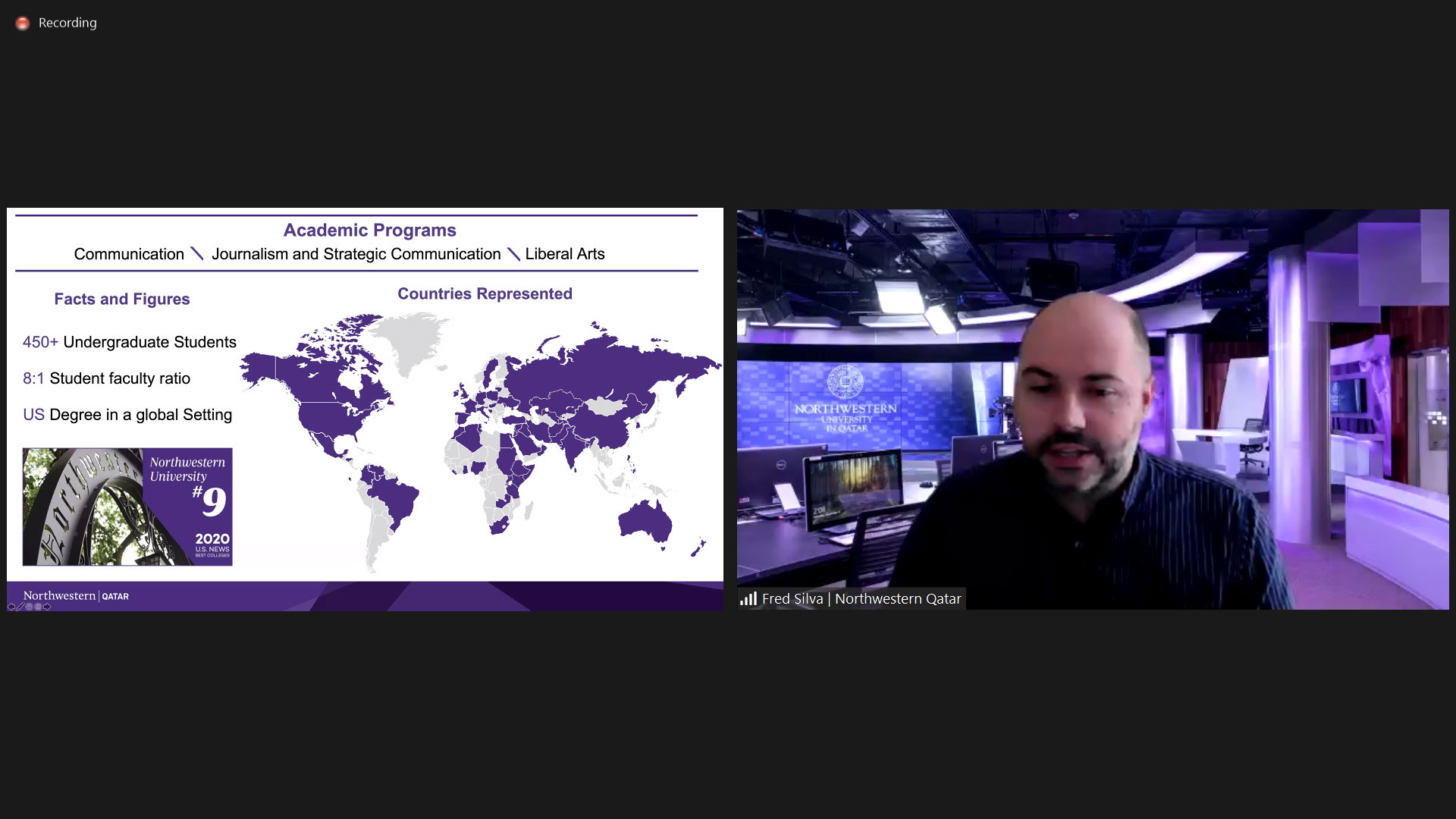Select Fred Silva's video tile

point(1093,409)
